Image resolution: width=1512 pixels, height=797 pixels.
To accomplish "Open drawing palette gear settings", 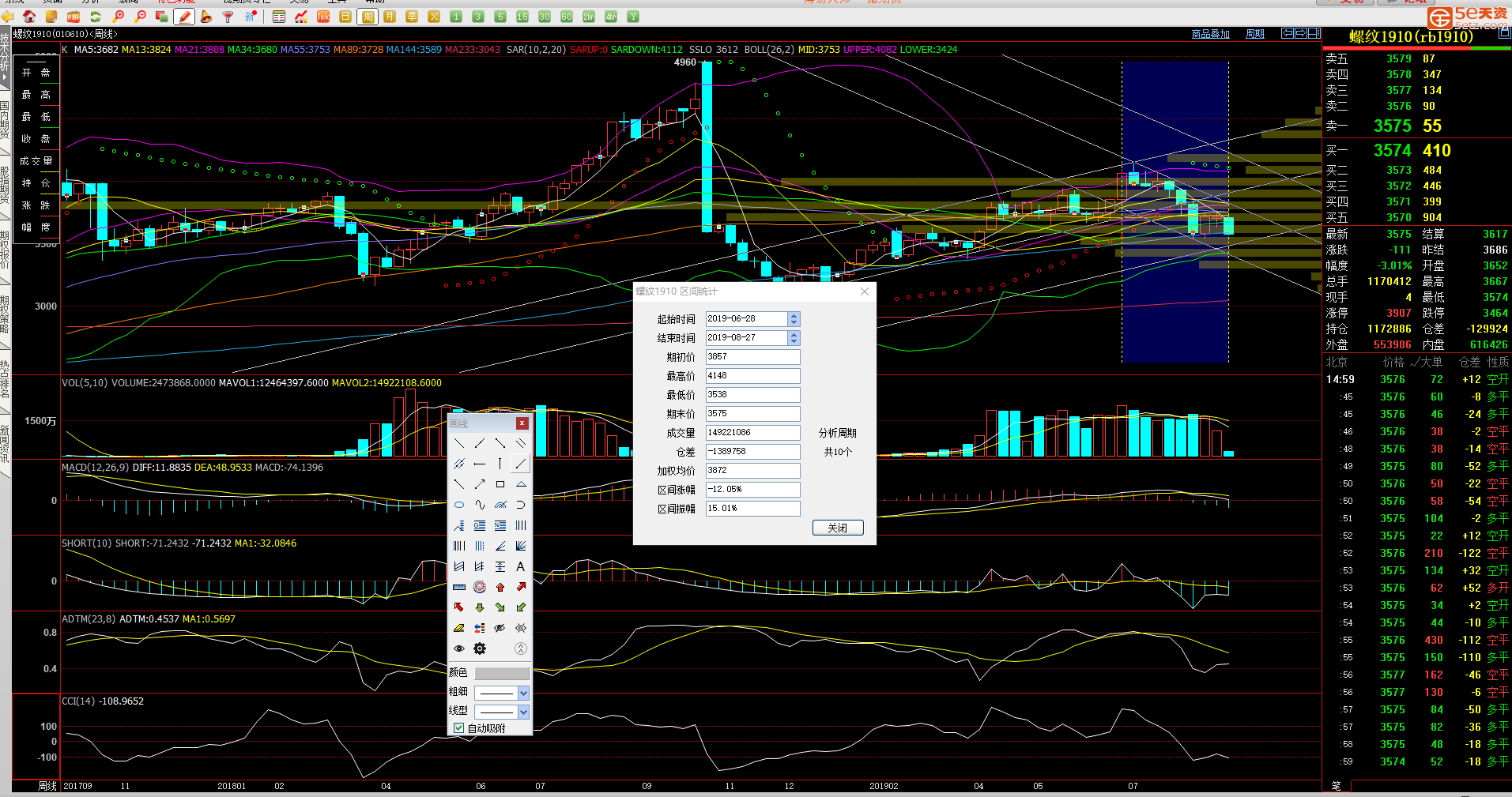I will (480, 649).
